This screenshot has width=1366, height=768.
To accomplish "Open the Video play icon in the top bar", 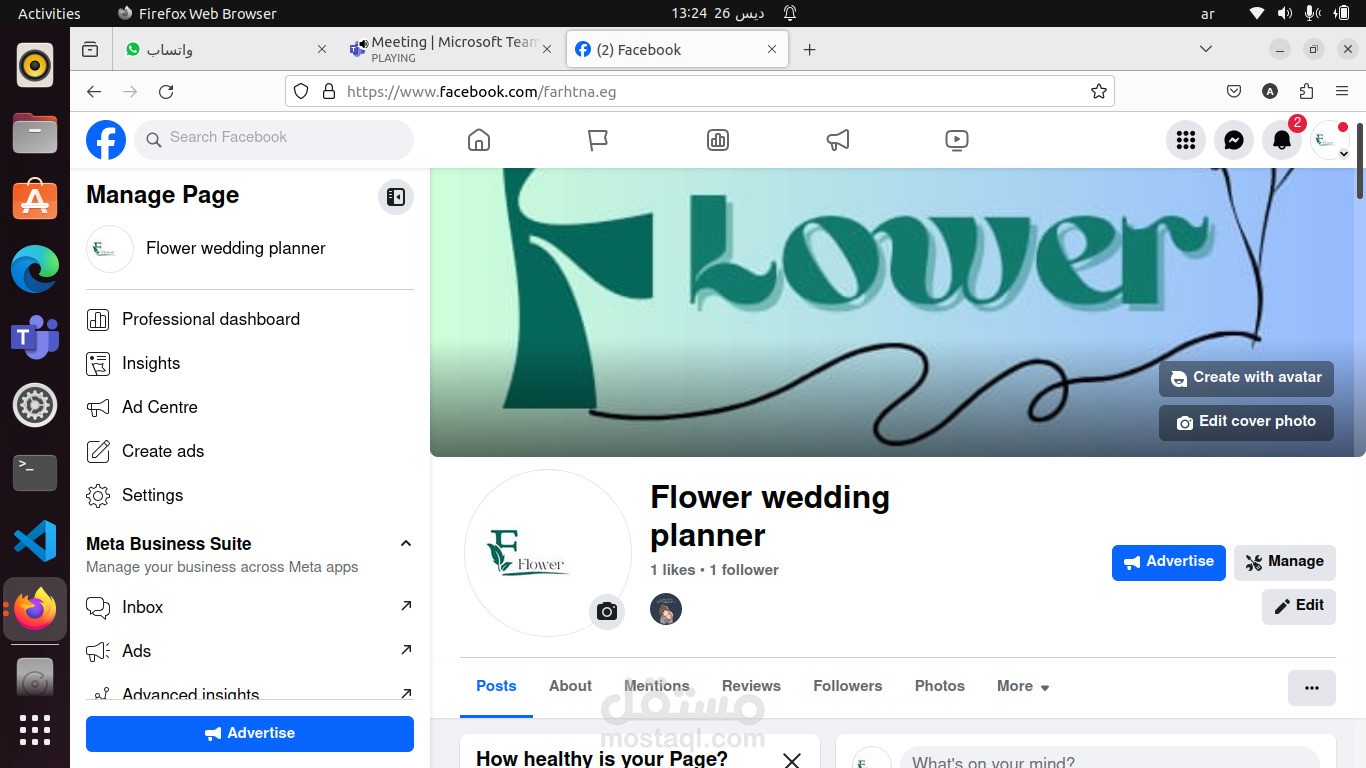I will tap(957, 140).
